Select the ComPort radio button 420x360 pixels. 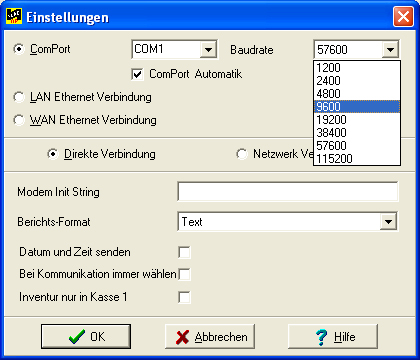click(19, 49)
